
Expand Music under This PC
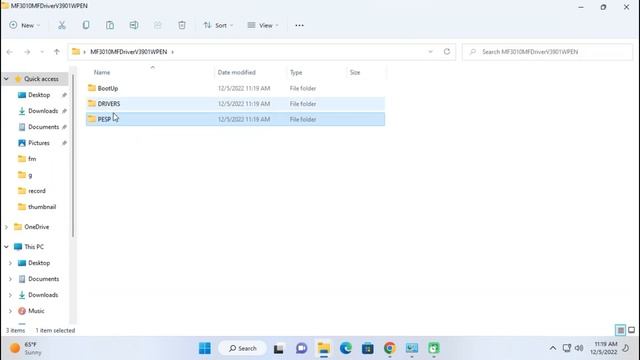point(10,311)
